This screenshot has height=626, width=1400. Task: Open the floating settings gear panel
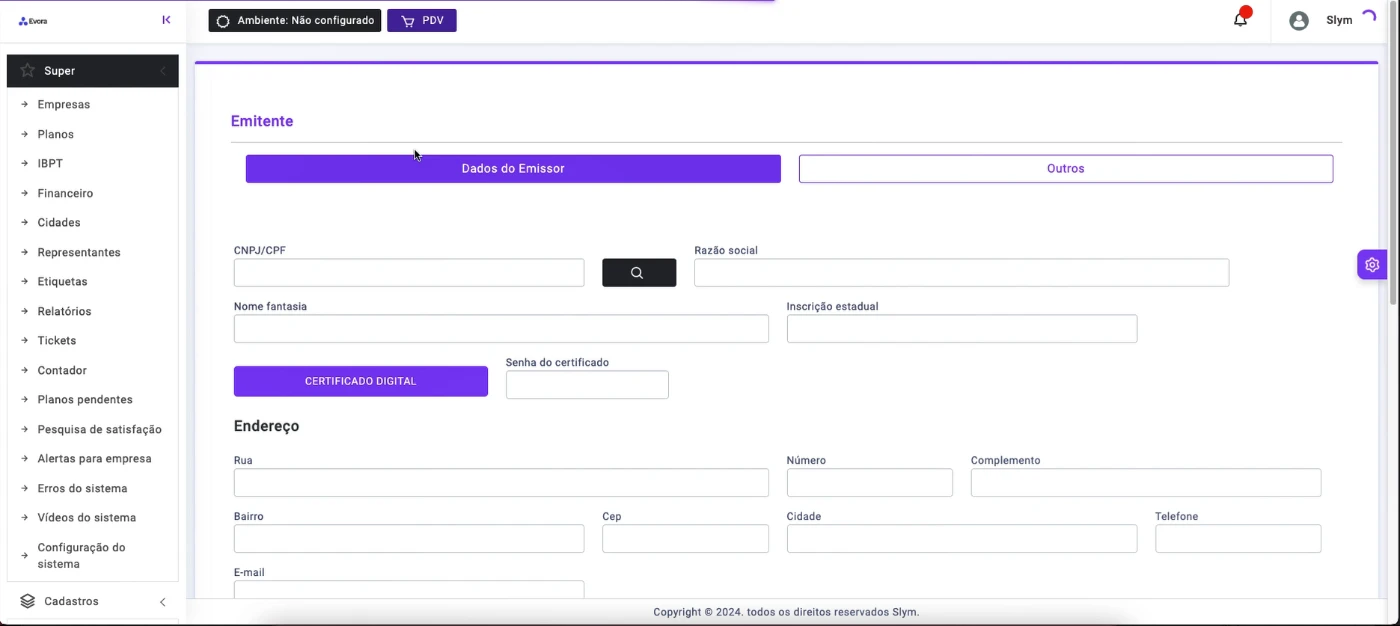(x=1371, y=265)
